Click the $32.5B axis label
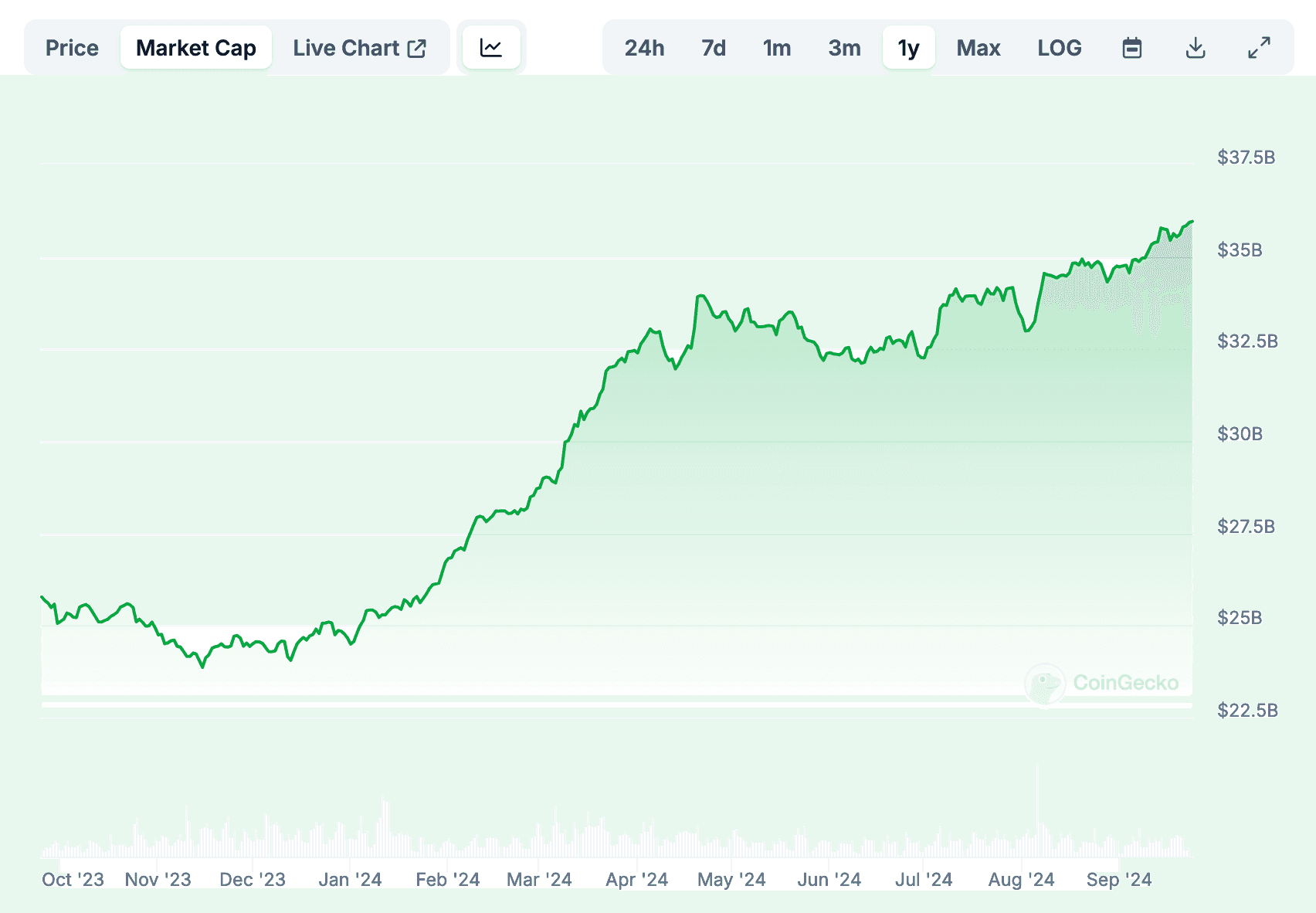Image resolution: width=1316 pixels, height=913 pixels. (1247, 341)
